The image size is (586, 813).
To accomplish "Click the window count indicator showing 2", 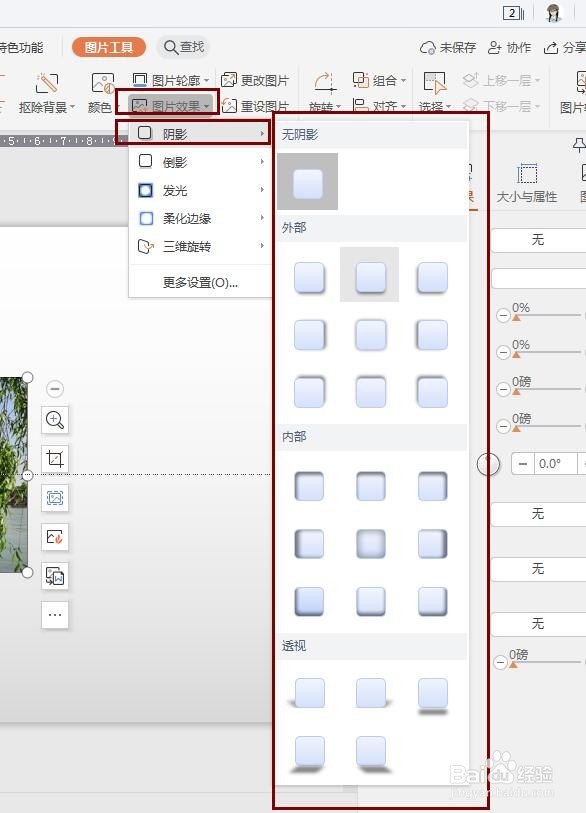I will click(x=513, y=13).
